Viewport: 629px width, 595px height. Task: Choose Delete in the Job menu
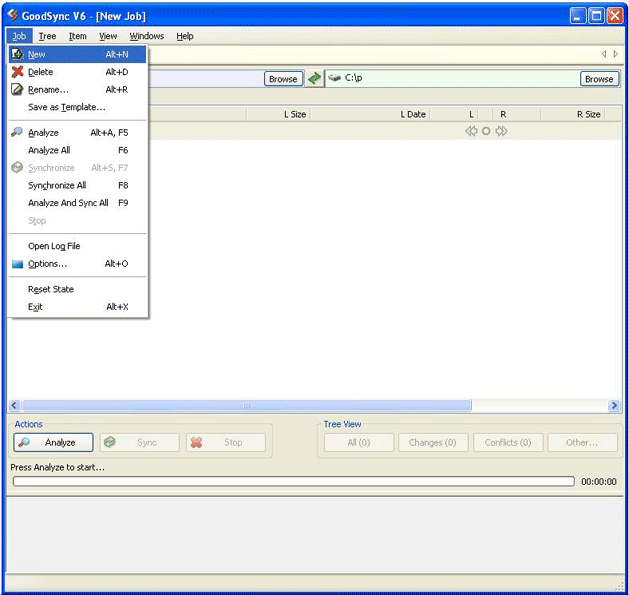click(x=77, y=72)
